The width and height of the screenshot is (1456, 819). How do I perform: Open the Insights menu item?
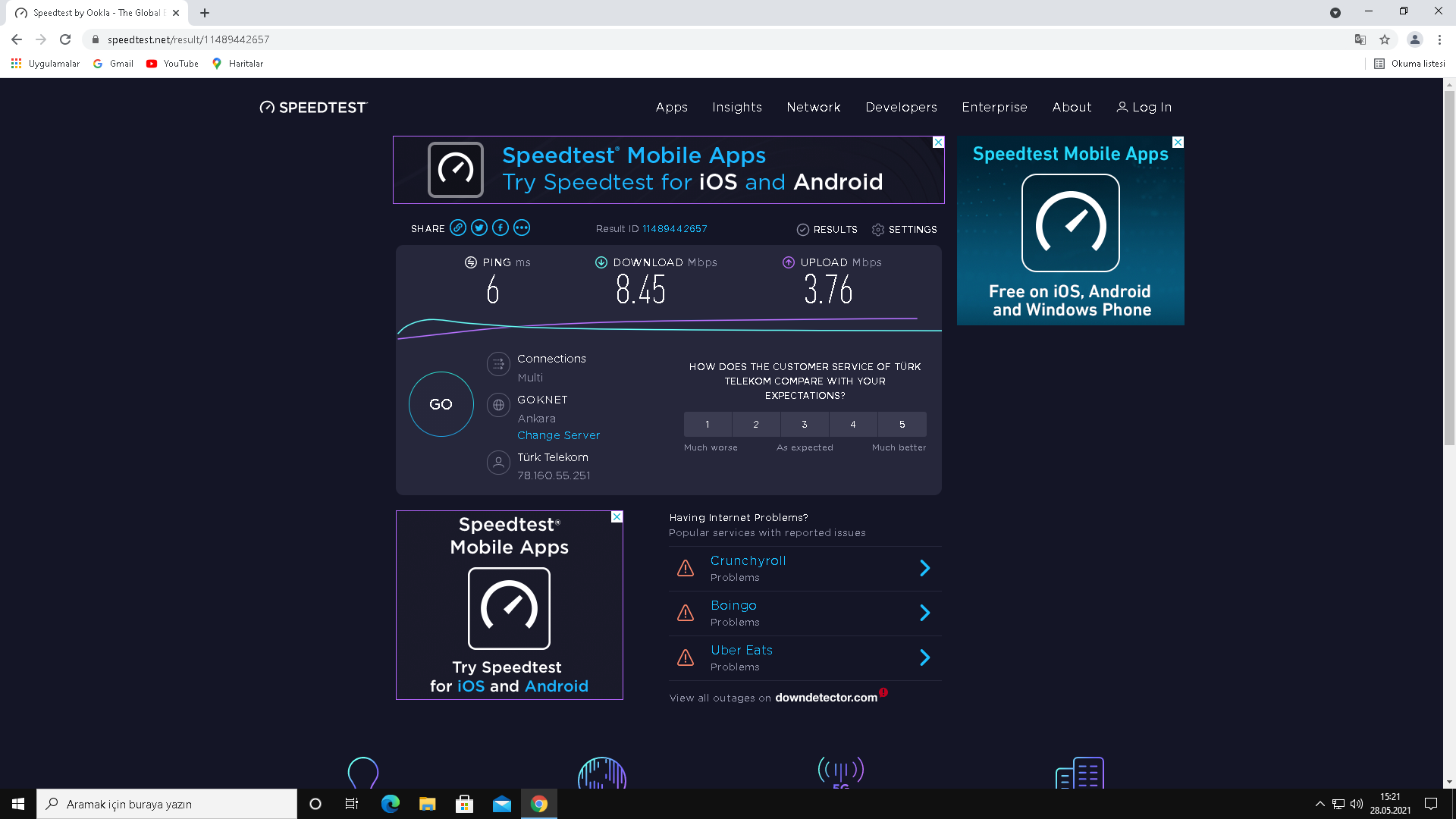click(x=736, y=107)
